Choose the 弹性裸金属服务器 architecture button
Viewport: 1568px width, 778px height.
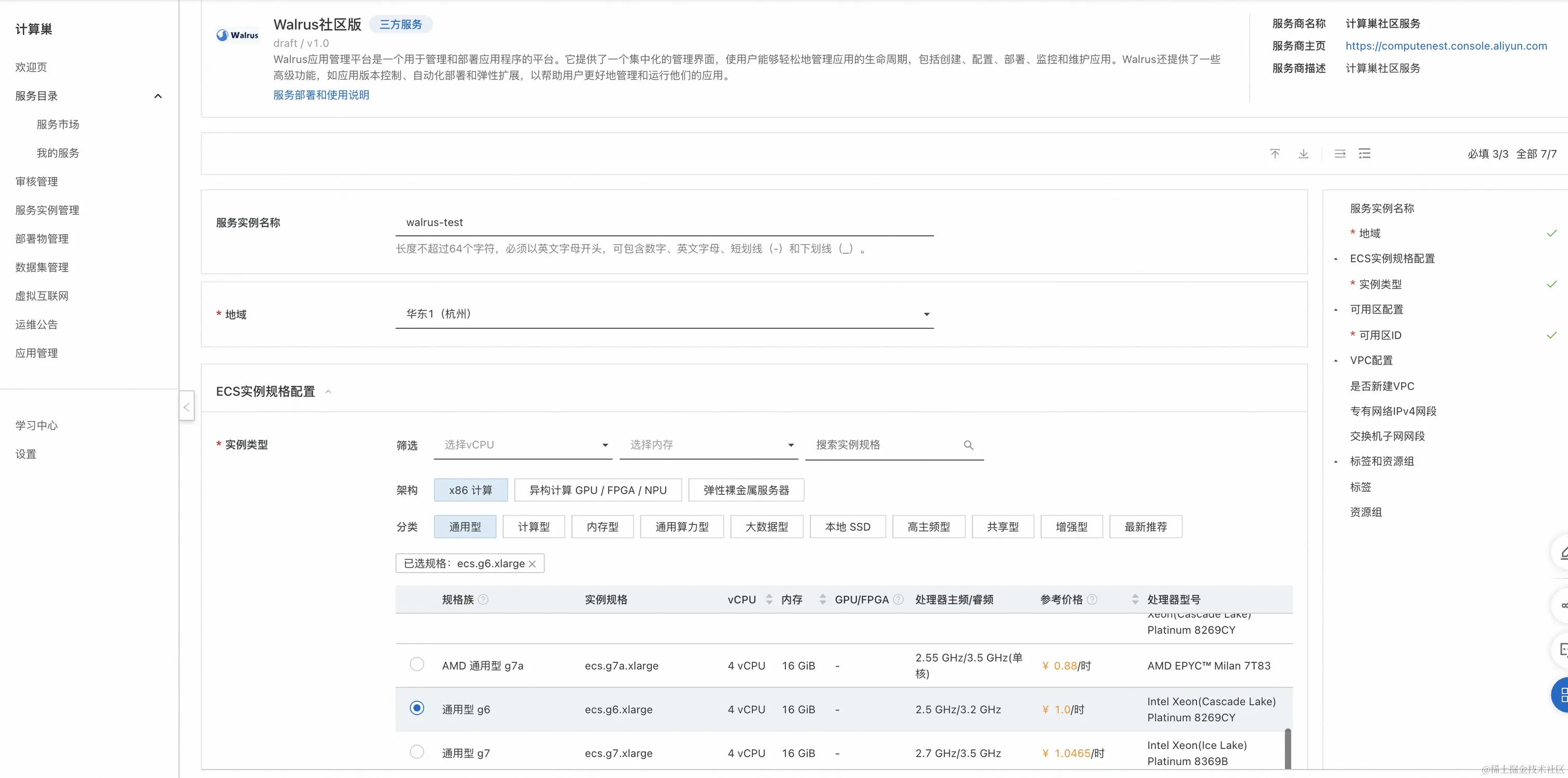746,490
